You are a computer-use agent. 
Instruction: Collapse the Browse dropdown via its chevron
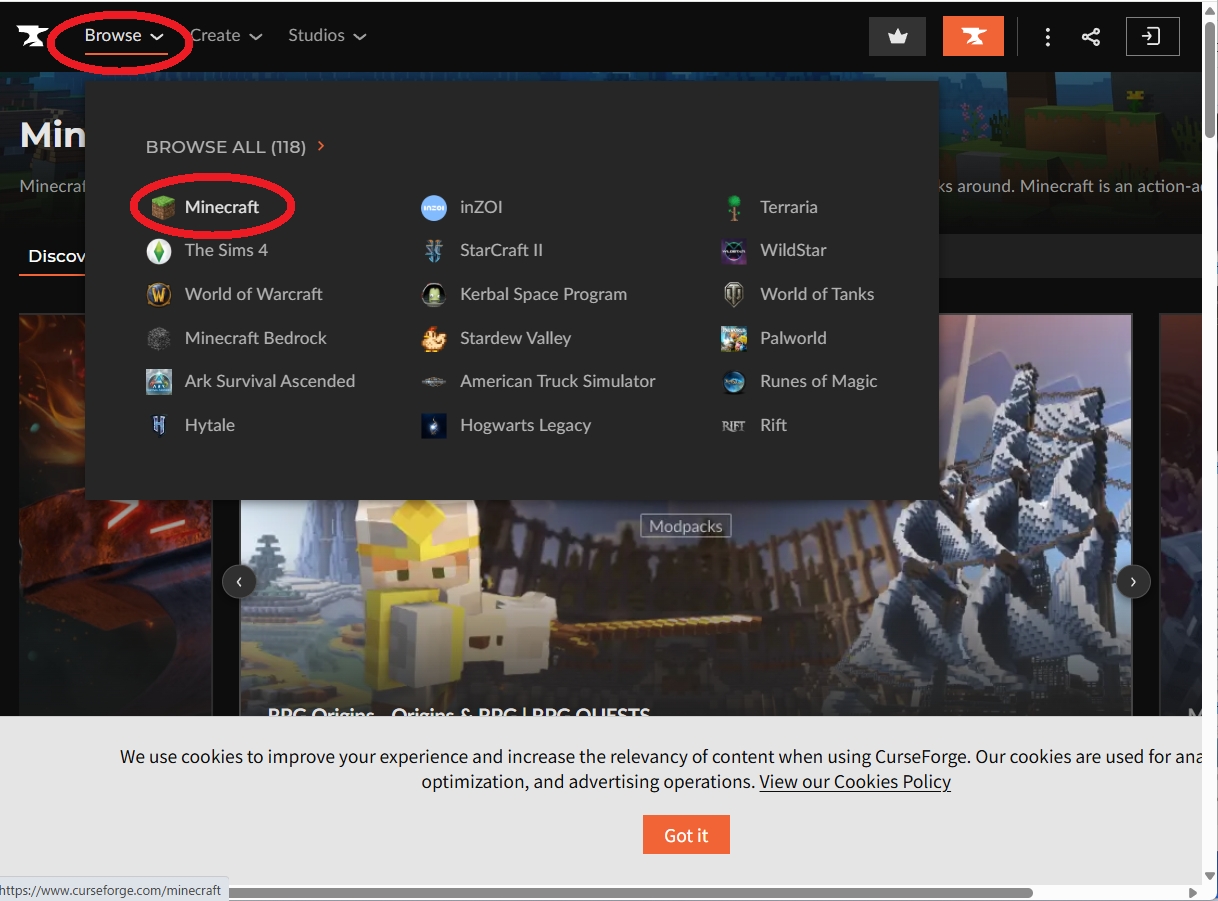pos(156,35)
